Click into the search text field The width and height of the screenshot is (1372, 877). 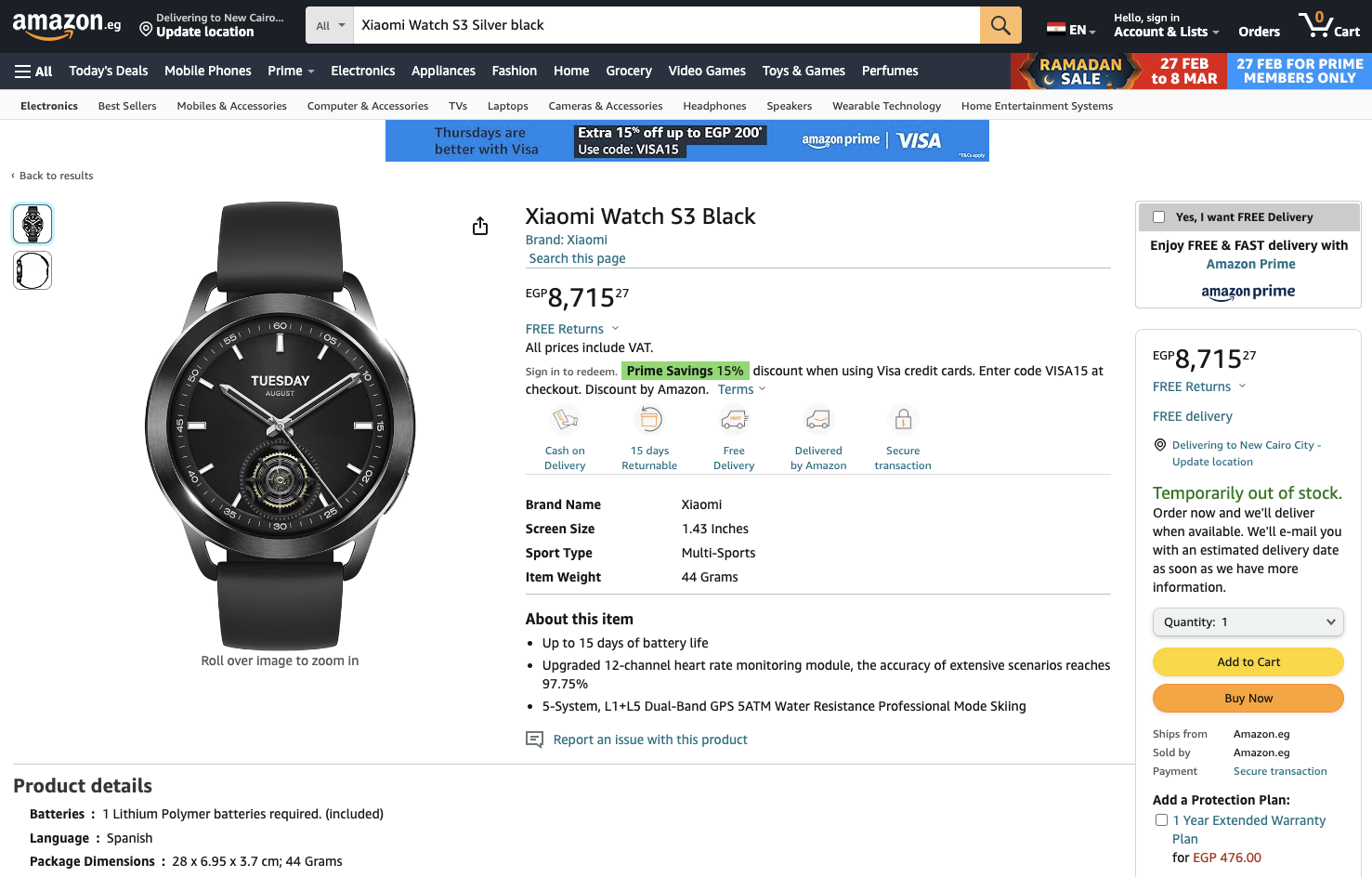665,25
